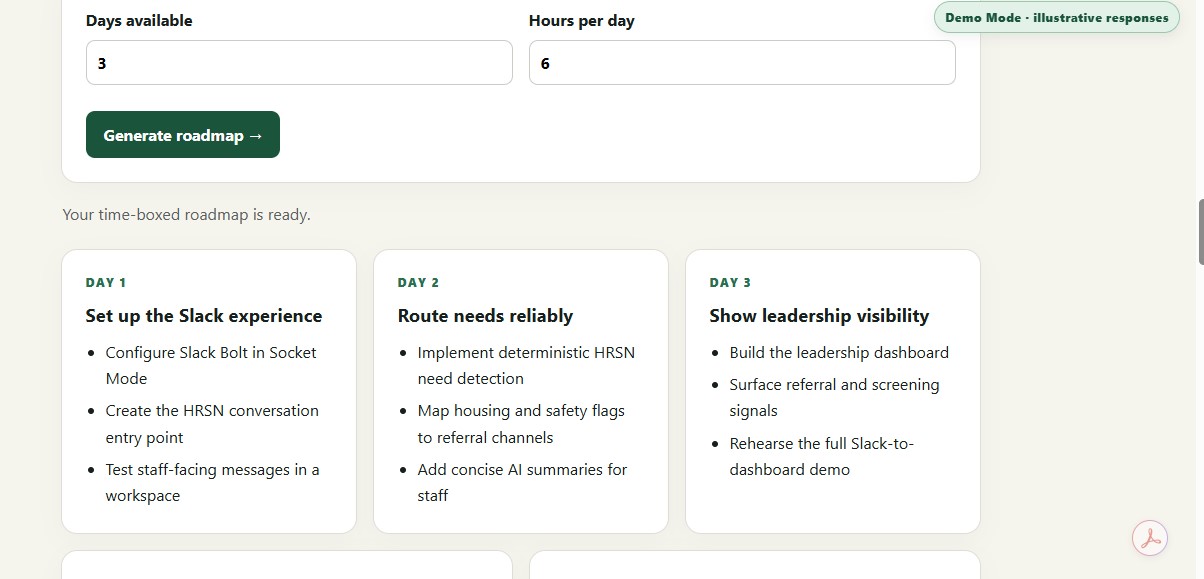1204x579 pixels.
Task: Click Add concise AI summaries for staff
Action: (523, 482)
